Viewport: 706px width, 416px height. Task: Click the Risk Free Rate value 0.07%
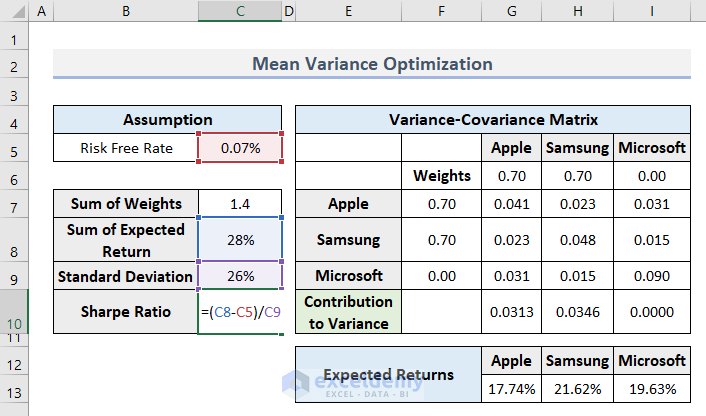tap(240, 148)
